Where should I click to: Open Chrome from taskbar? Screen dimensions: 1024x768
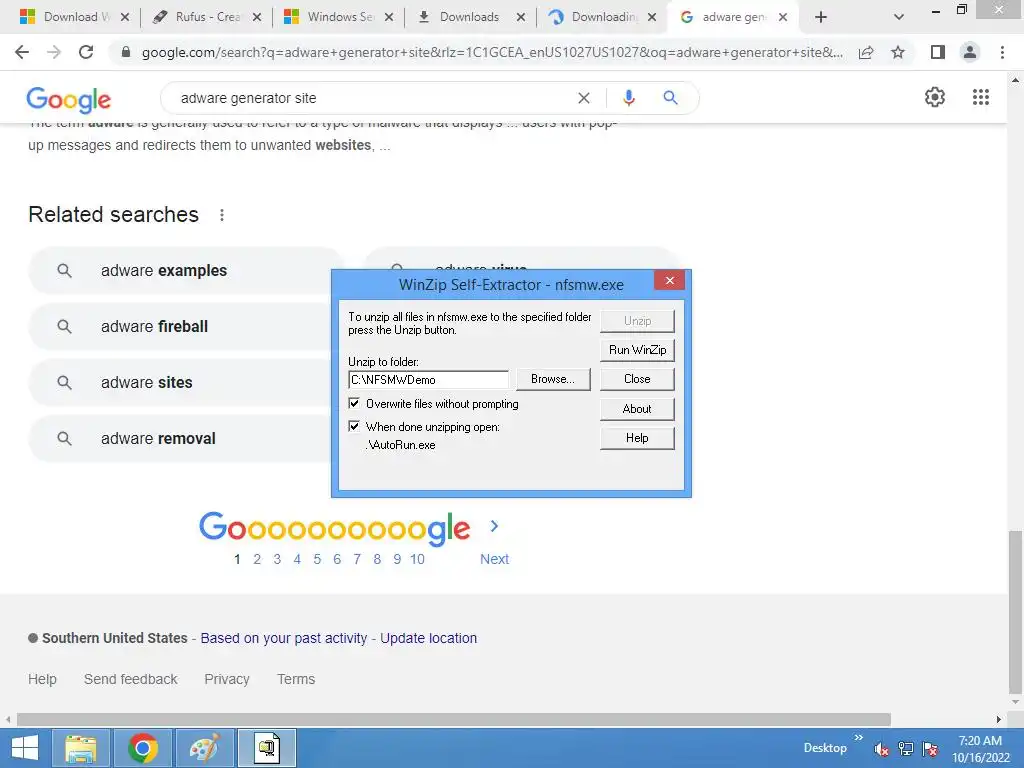click(x=142, y=748)
